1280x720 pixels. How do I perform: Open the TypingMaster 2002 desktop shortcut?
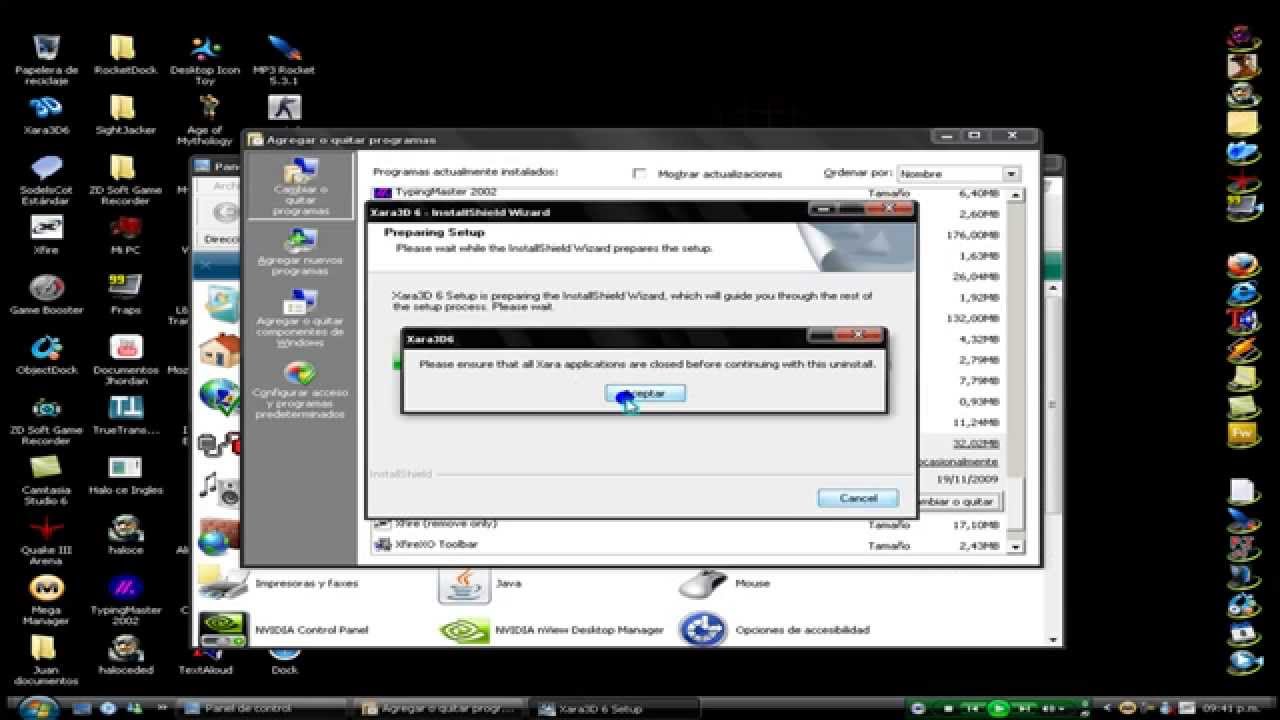(125, 600)
